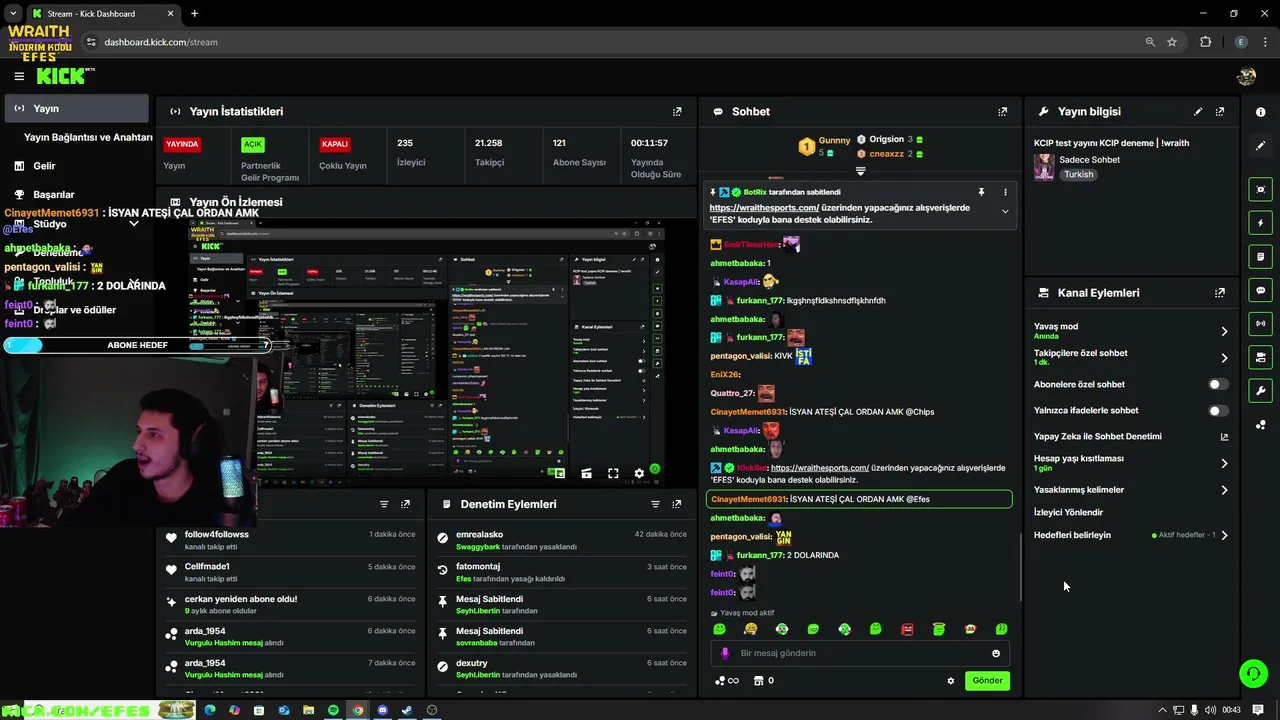Open Yapay Zeka ile Sohbet Denetimi
The image size is (1280, 720).
(x=1131, y=436)
